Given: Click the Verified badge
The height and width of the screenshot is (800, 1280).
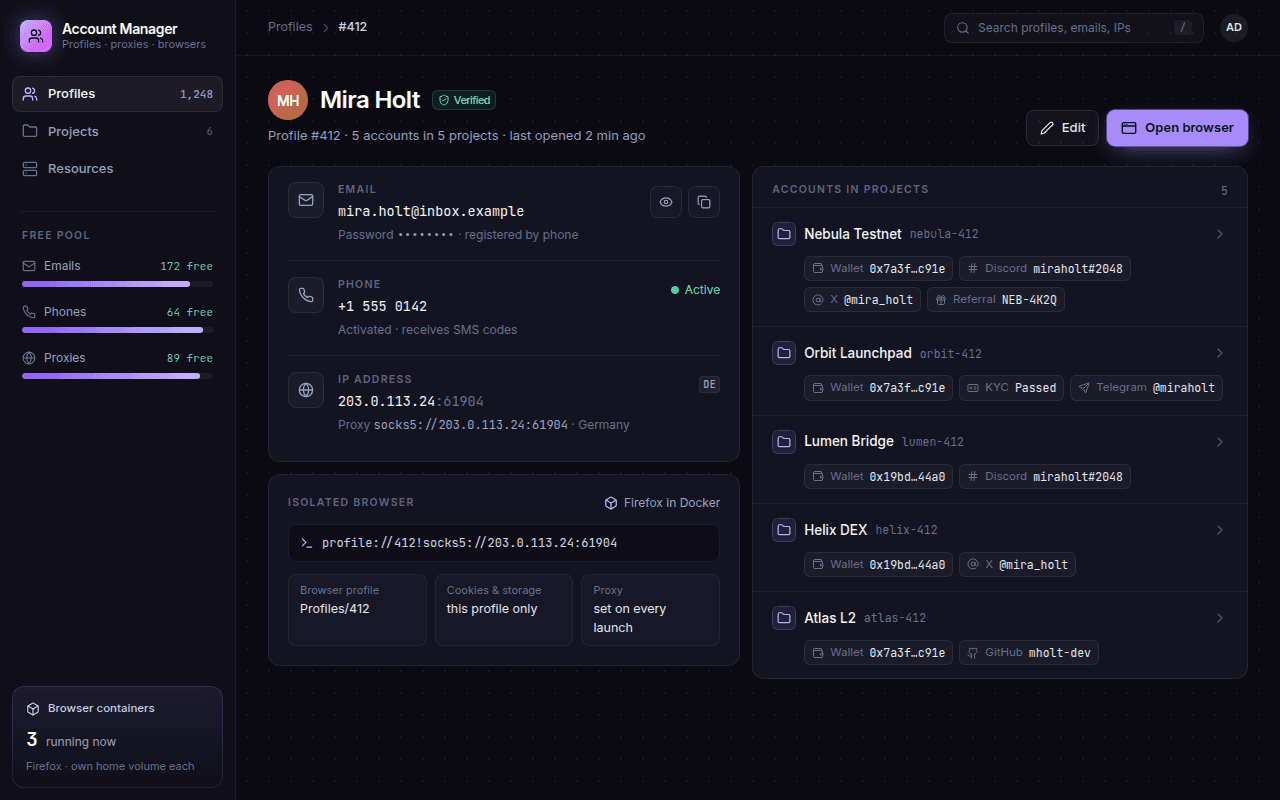Looking at the screenshot, I should [464, 100].
